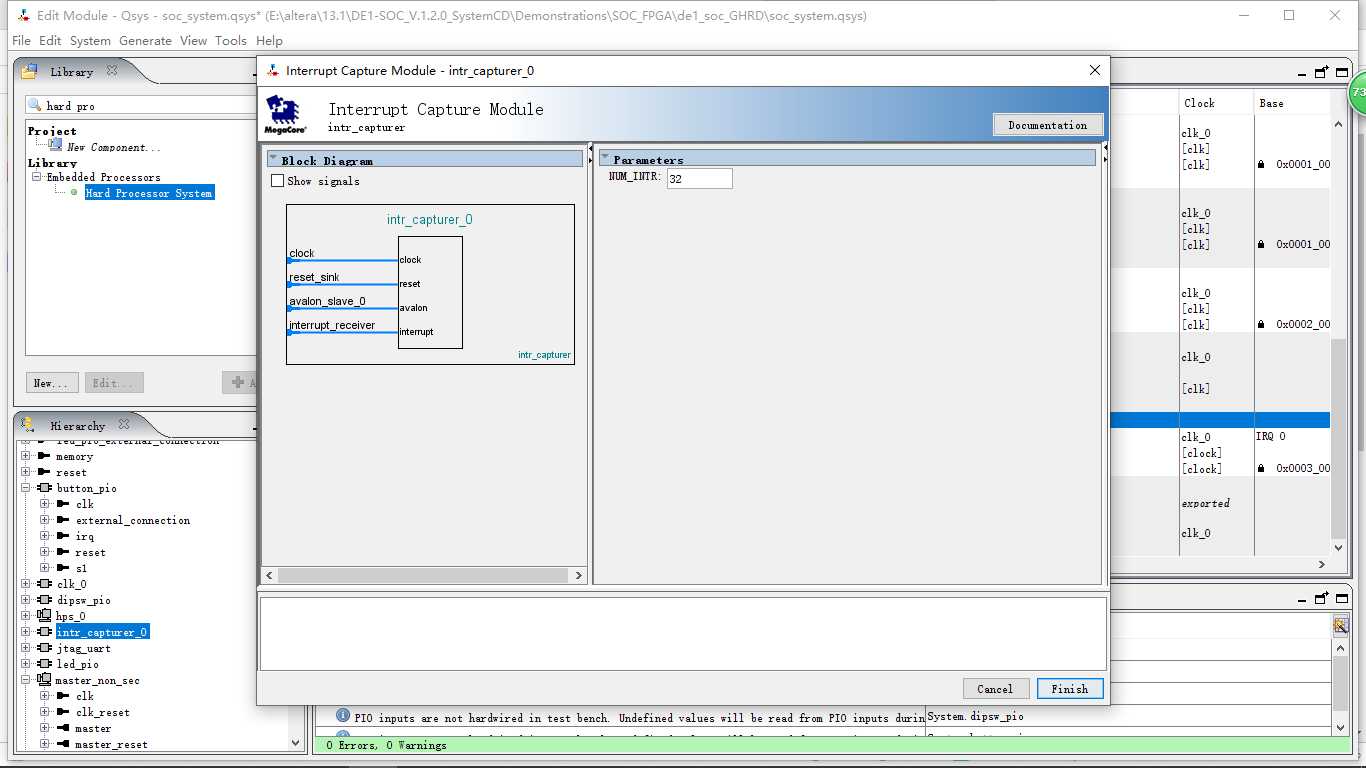Click the Cancel button in dialog

(x=995, y=689)
